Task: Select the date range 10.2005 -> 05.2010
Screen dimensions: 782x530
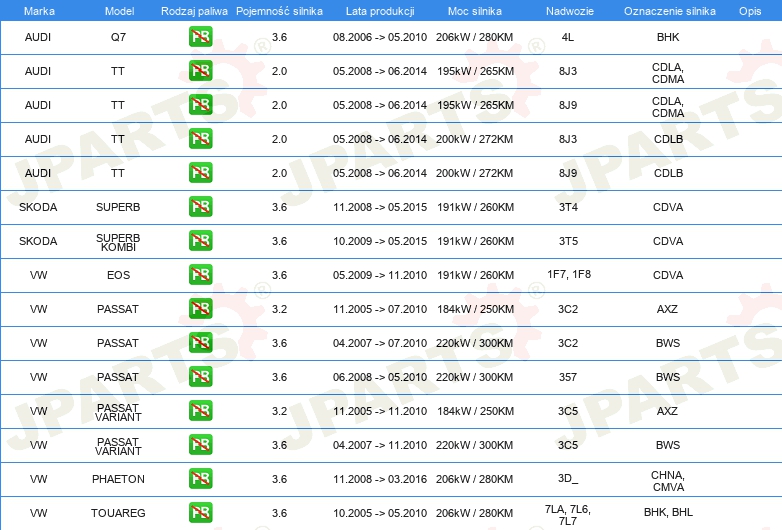Action: click(x=380, y=513)
